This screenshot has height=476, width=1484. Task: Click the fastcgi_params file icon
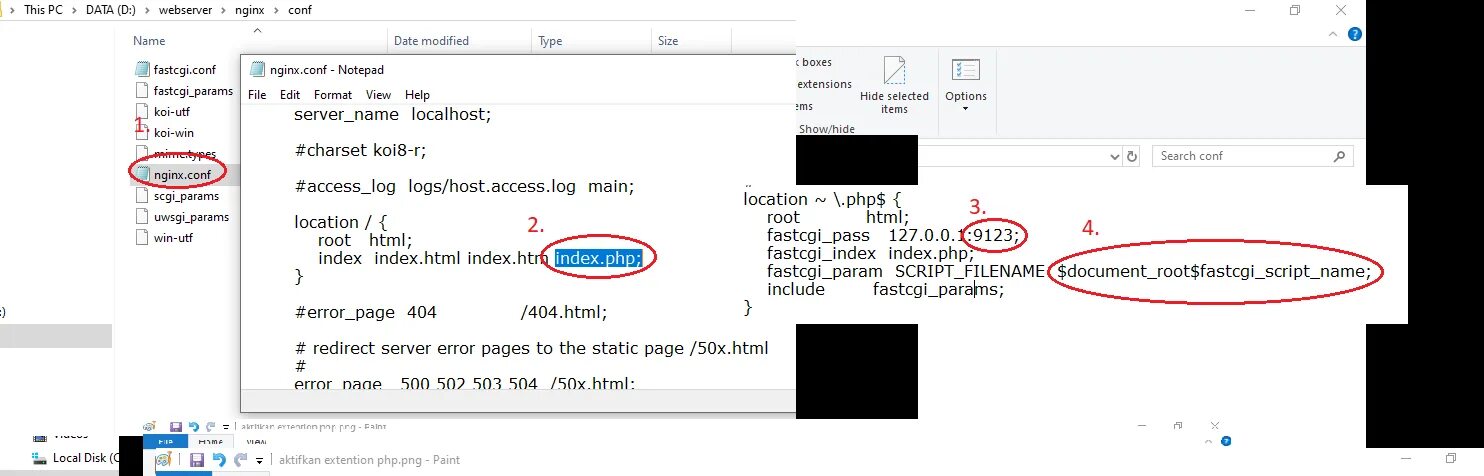pos(142,91)
